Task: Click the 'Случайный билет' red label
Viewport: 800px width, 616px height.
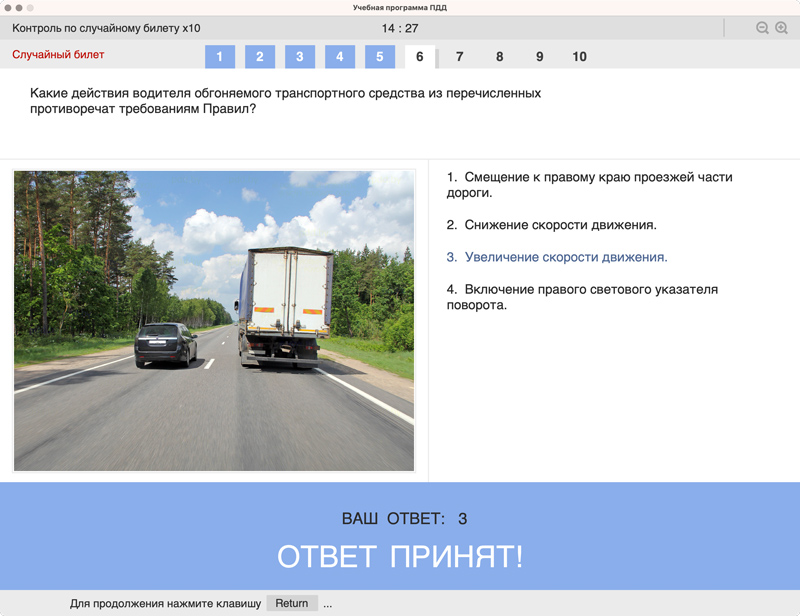Action: click(58, 55)
